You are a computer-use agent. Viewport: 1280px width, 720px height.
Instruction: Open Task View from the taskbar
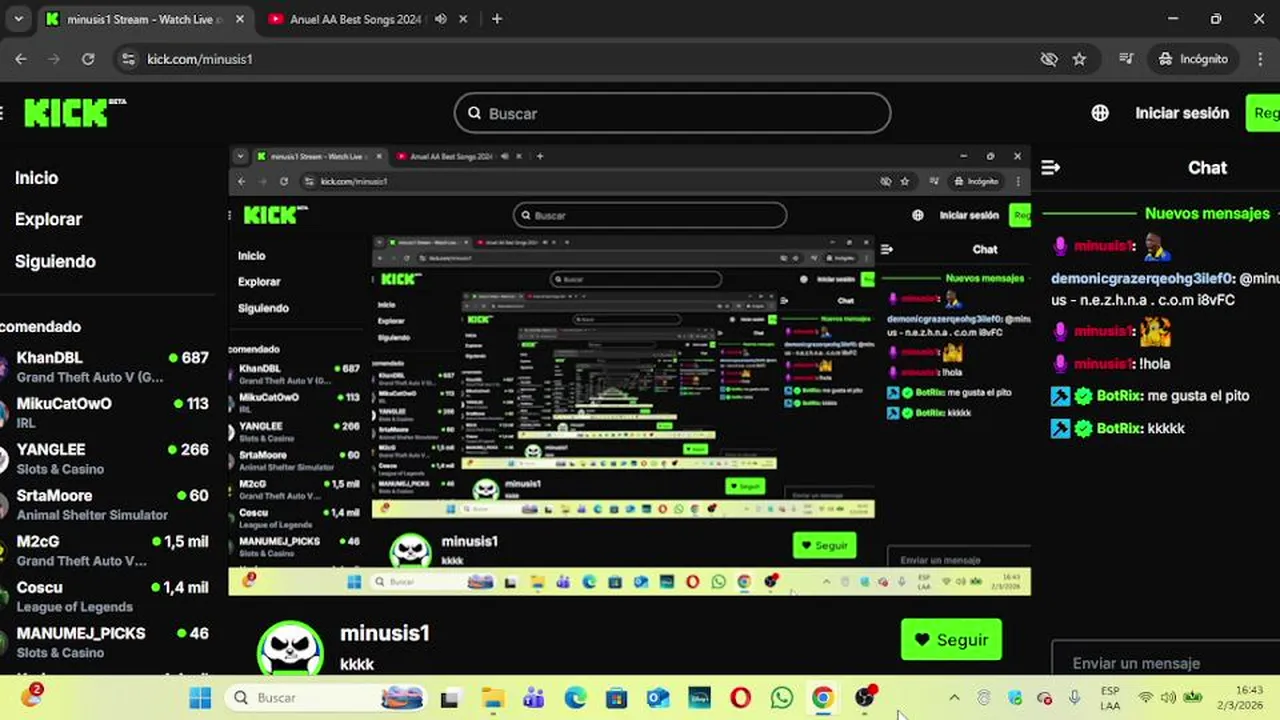pyautogui.click(x=450, y=698)
